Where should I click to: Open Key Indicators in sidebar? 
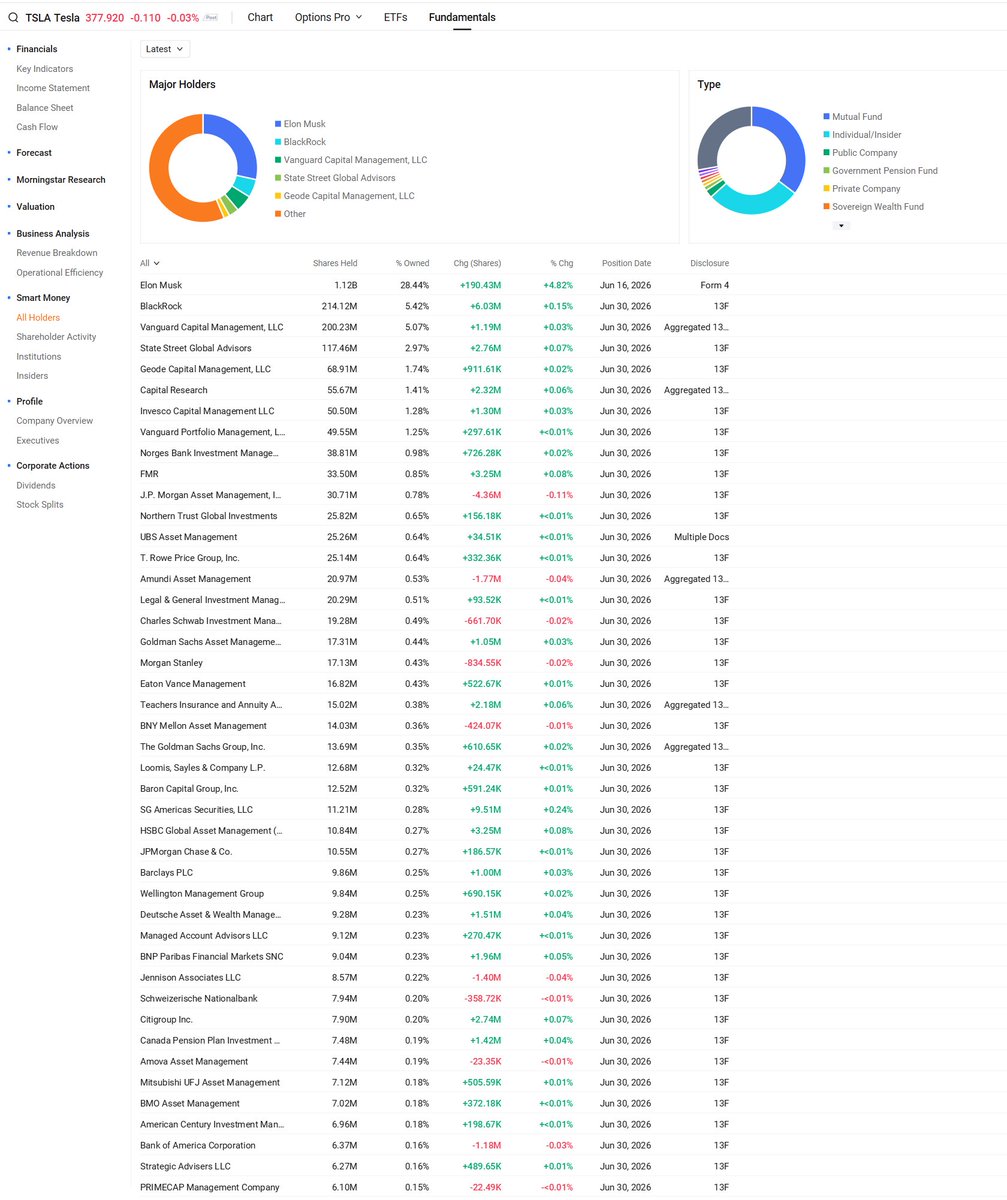pyautogui.click(x=45, y=69)
